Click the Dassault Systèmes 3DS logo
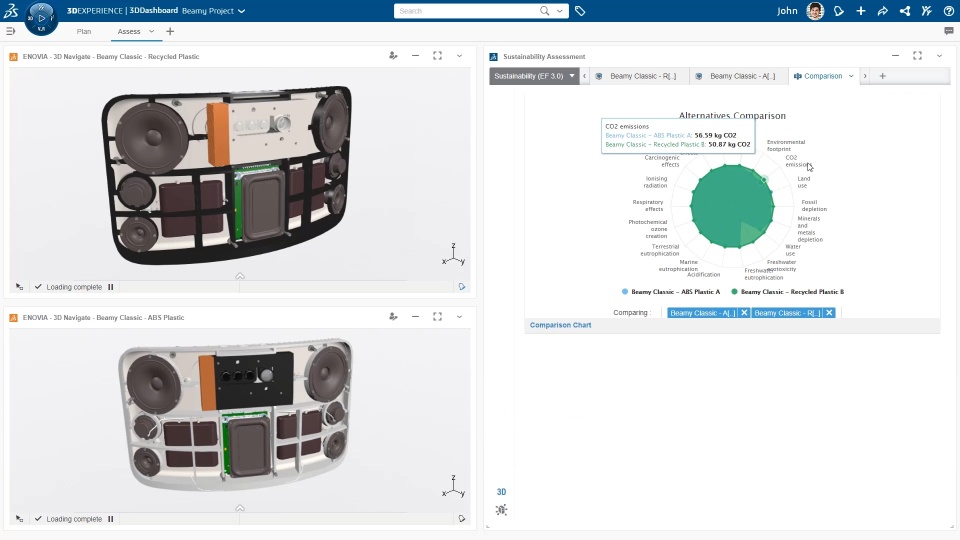Image resolution: width=960 pixels, height=540 pixels. [11, 10]
